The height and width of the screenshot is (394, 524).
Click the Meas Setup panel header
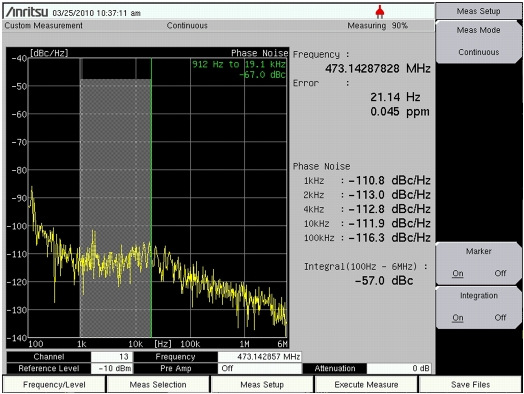point(479,11)
